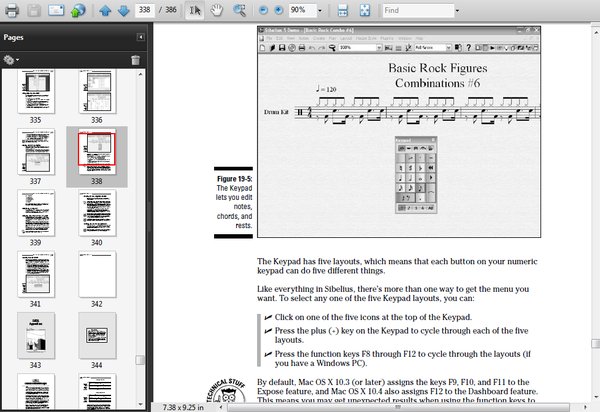The width and height of the screenshot is (600, 412).
Task: Click the heading Basic Rock Figures
Action: point(438,68)
